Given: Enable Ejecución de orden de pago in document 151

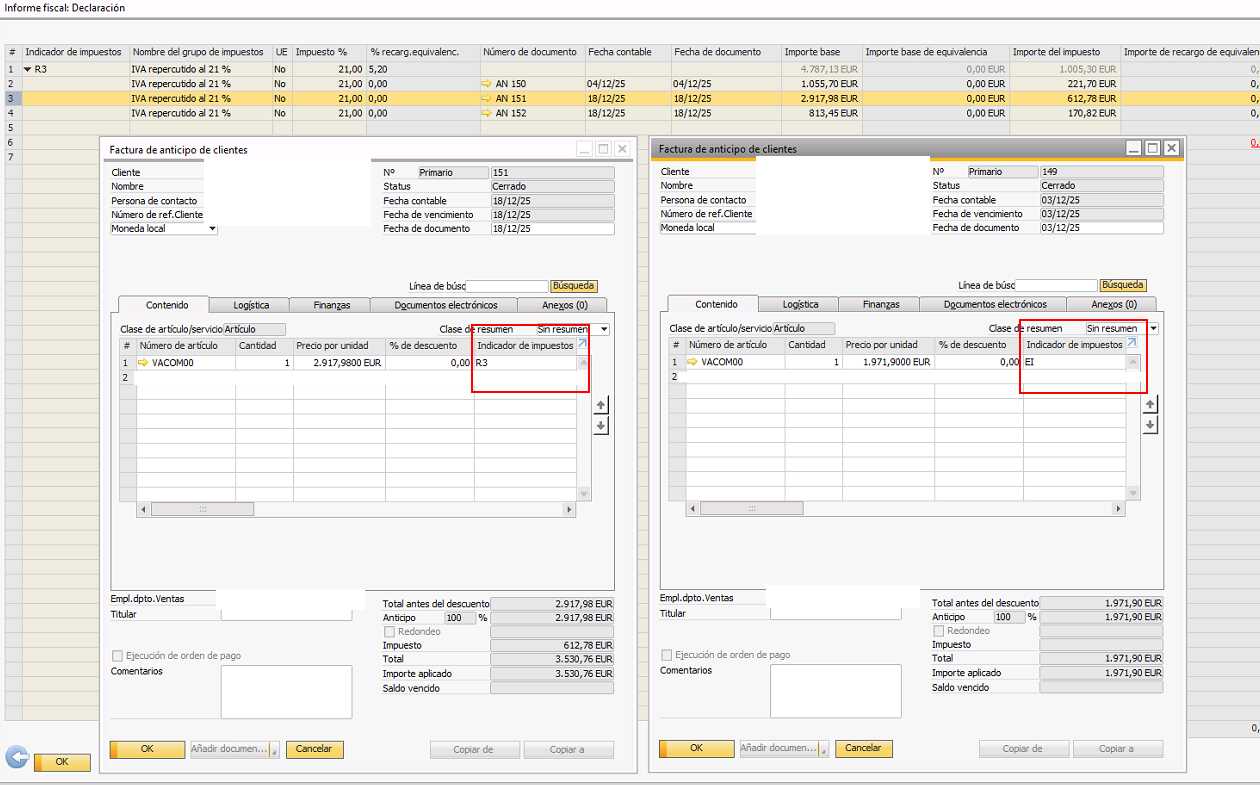Looking at the screenshot, I should (x=118, y=656).
